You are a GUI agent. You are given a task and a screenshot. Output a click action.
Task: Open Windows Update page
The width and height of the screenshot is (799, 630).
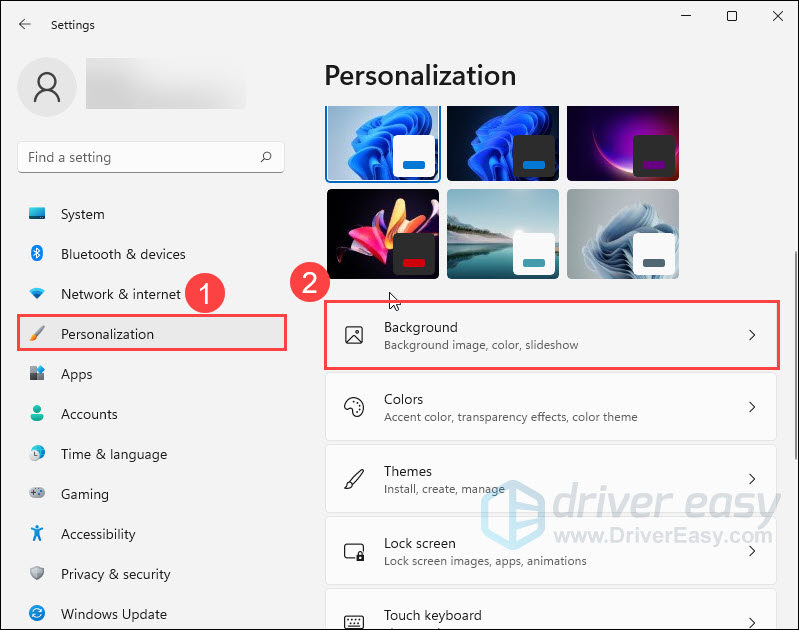coord(151,614)
